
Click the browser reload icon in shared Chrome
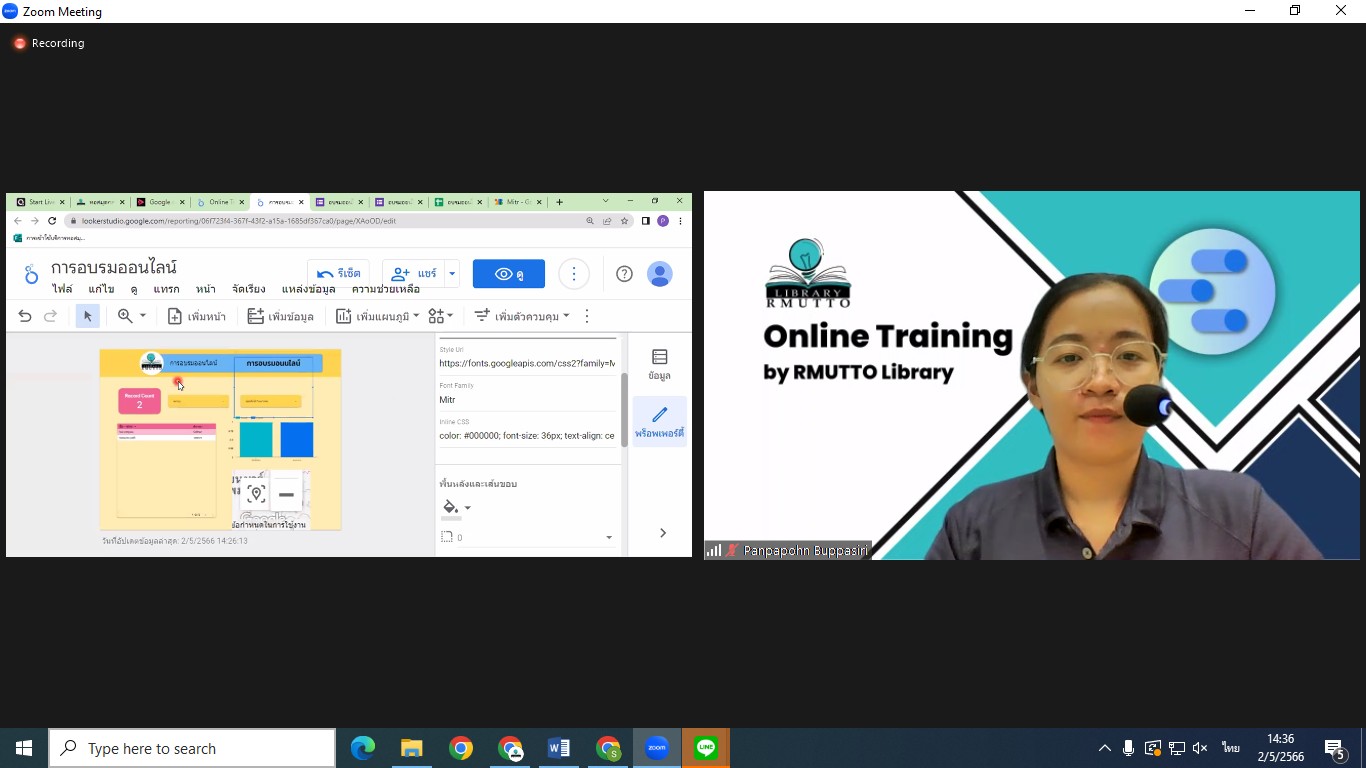coord(52,221)
